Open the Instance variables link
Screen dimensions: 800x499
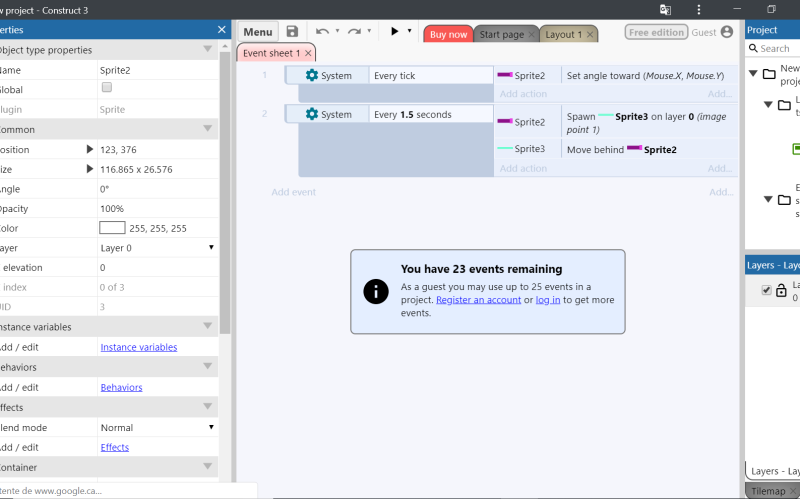pos(139,347)
